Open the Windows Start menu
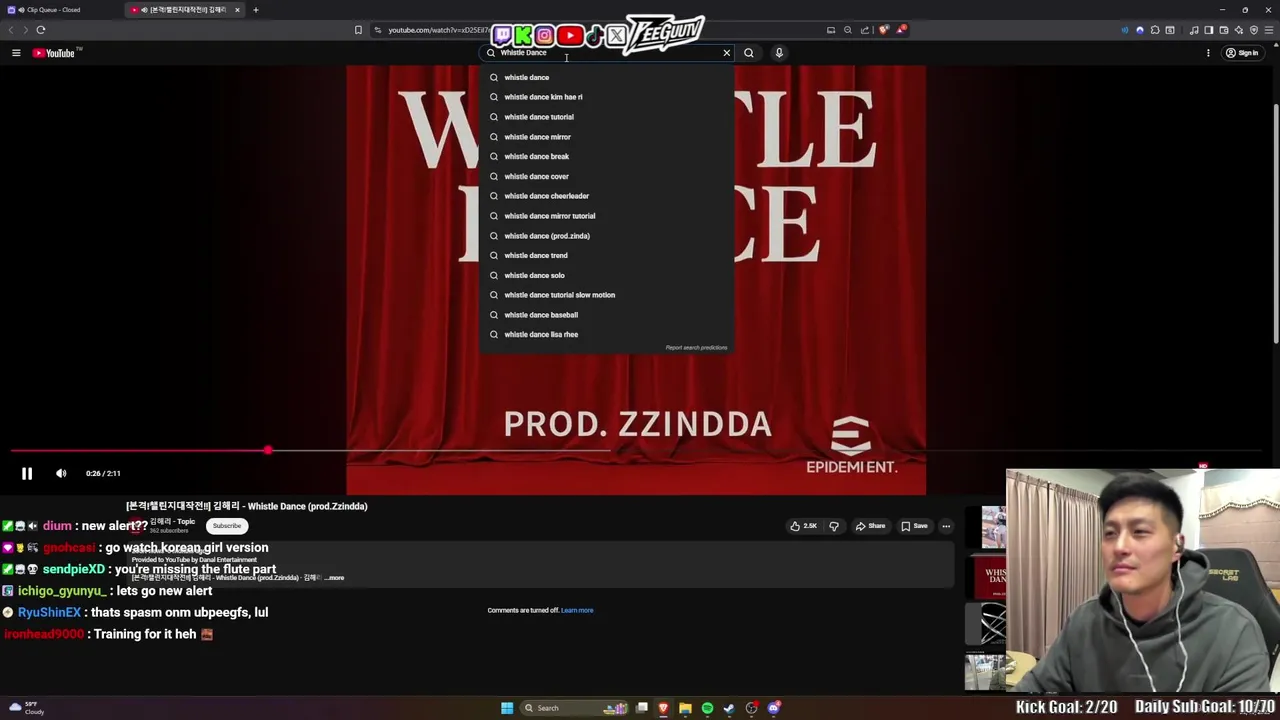The height and width of the screenshot is (720, 1280). [507, 708]
